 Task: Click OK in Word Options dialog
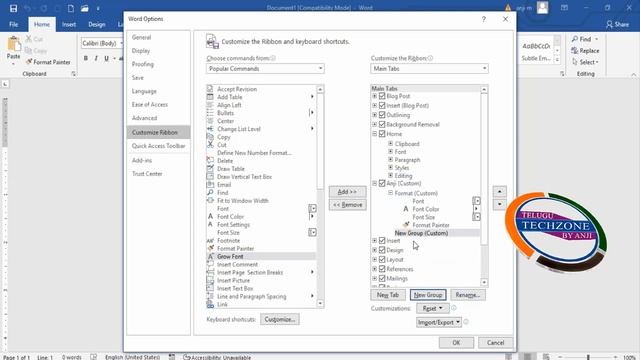[x=456, y=342]
